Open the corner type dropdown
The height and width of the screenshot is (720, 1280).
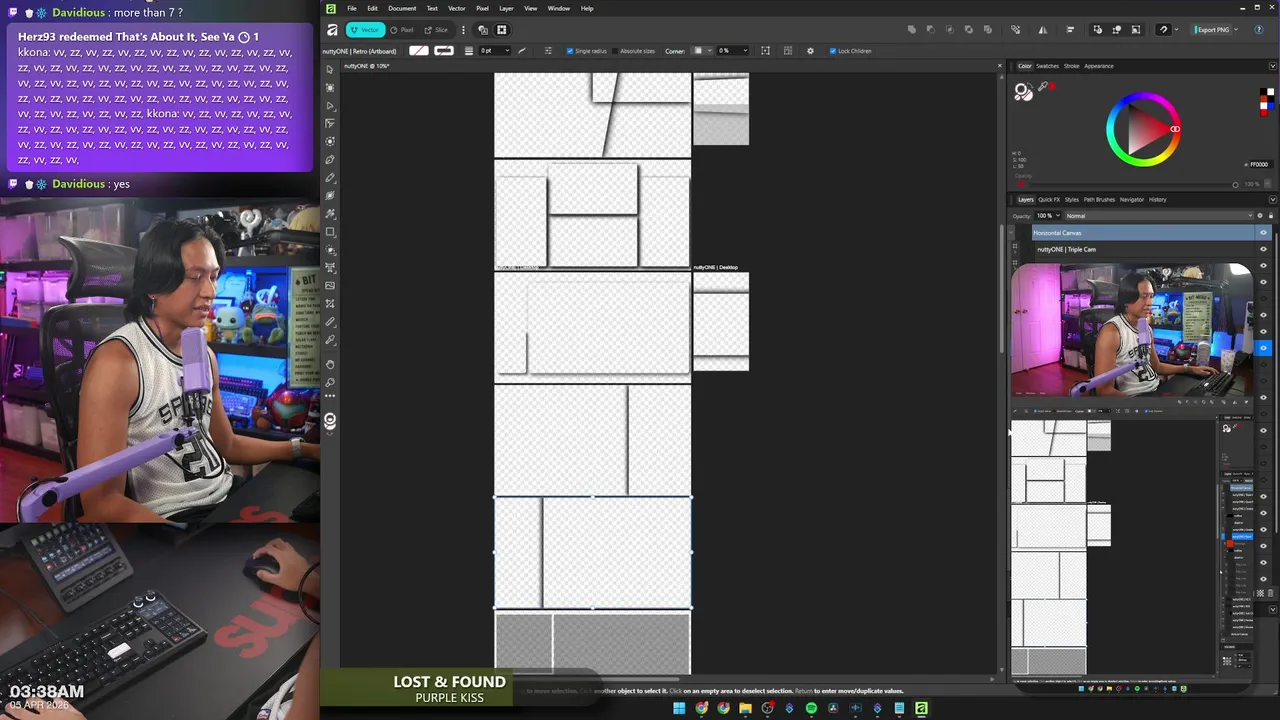[708, 51]
